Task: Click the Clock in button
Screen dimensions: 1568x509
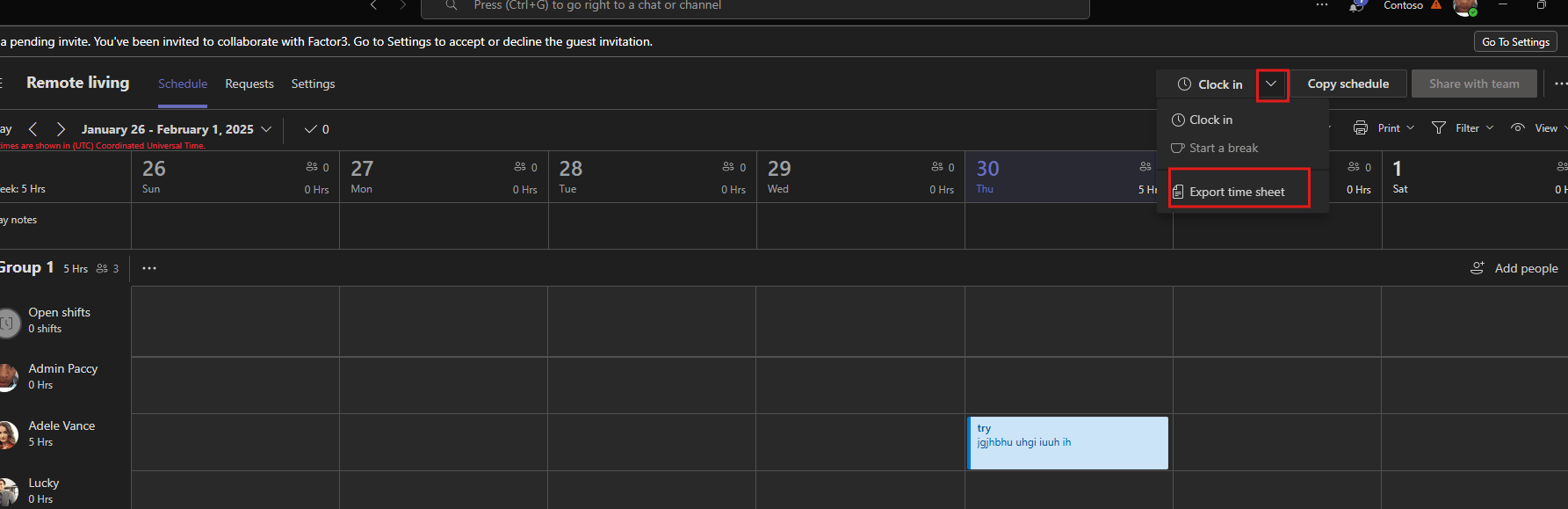Action: (1209, 84)
